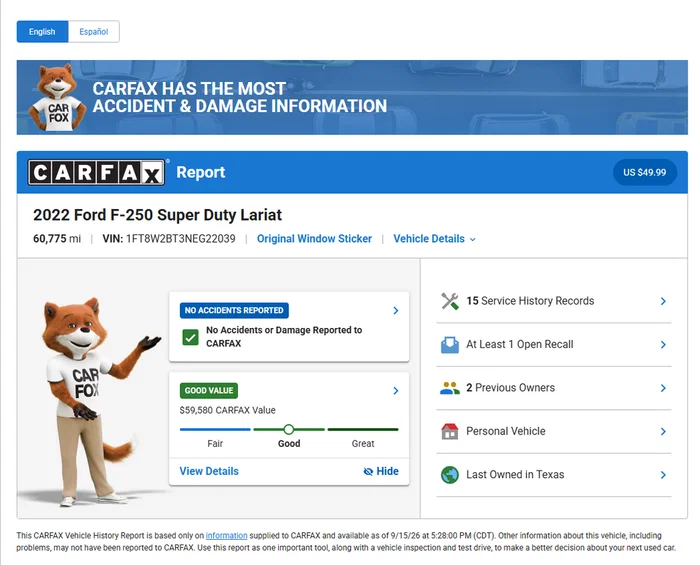700x565 pixels.
Task: Click the Fair segment of value meter
Action: [215, 429]
